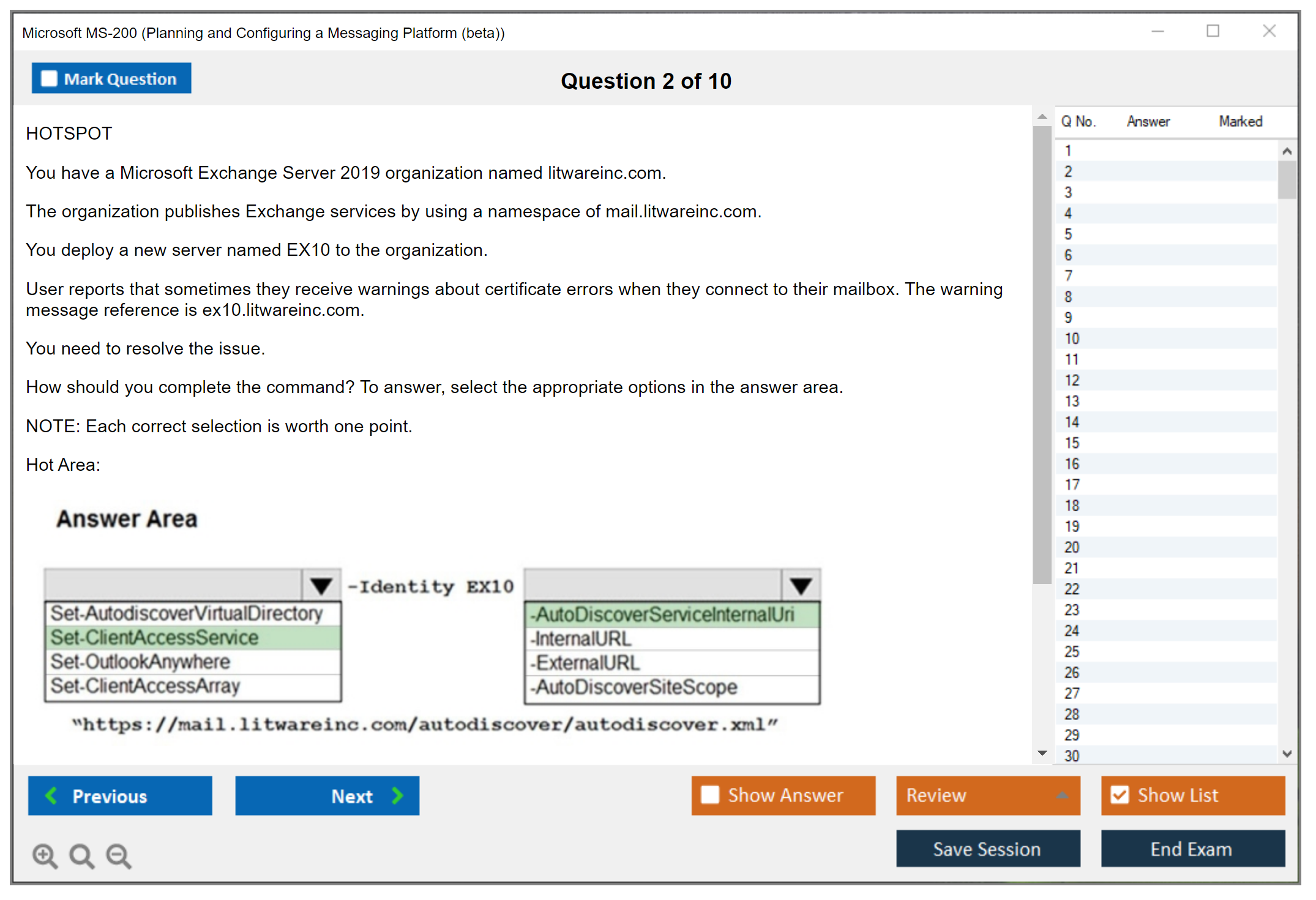Select Set-OutlookAnywhere option in list
This screenshot has height=900, width=1316.
[x=141, y=662]
